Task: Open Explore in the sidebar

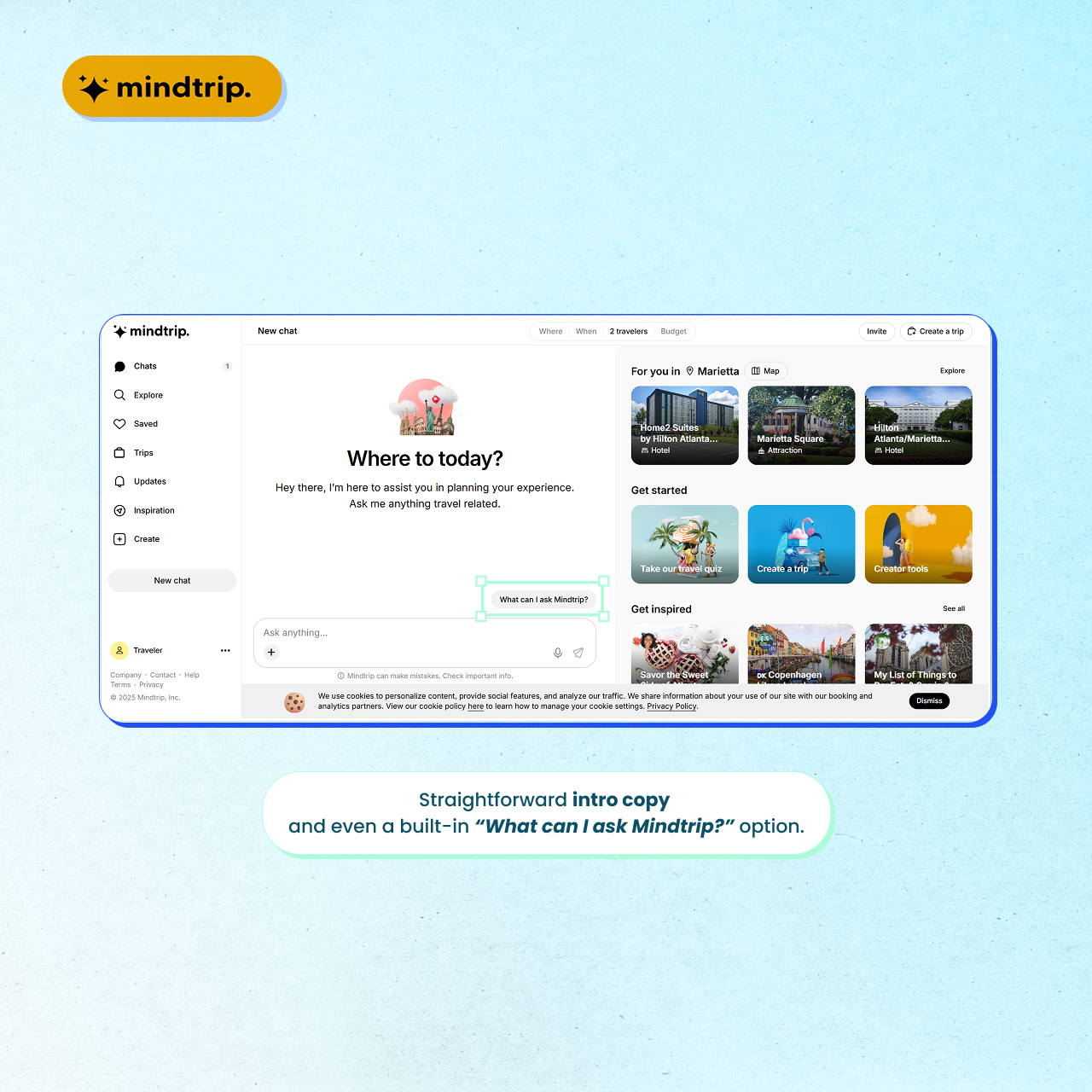Action: pyautogui.click(x=171, y=395)
